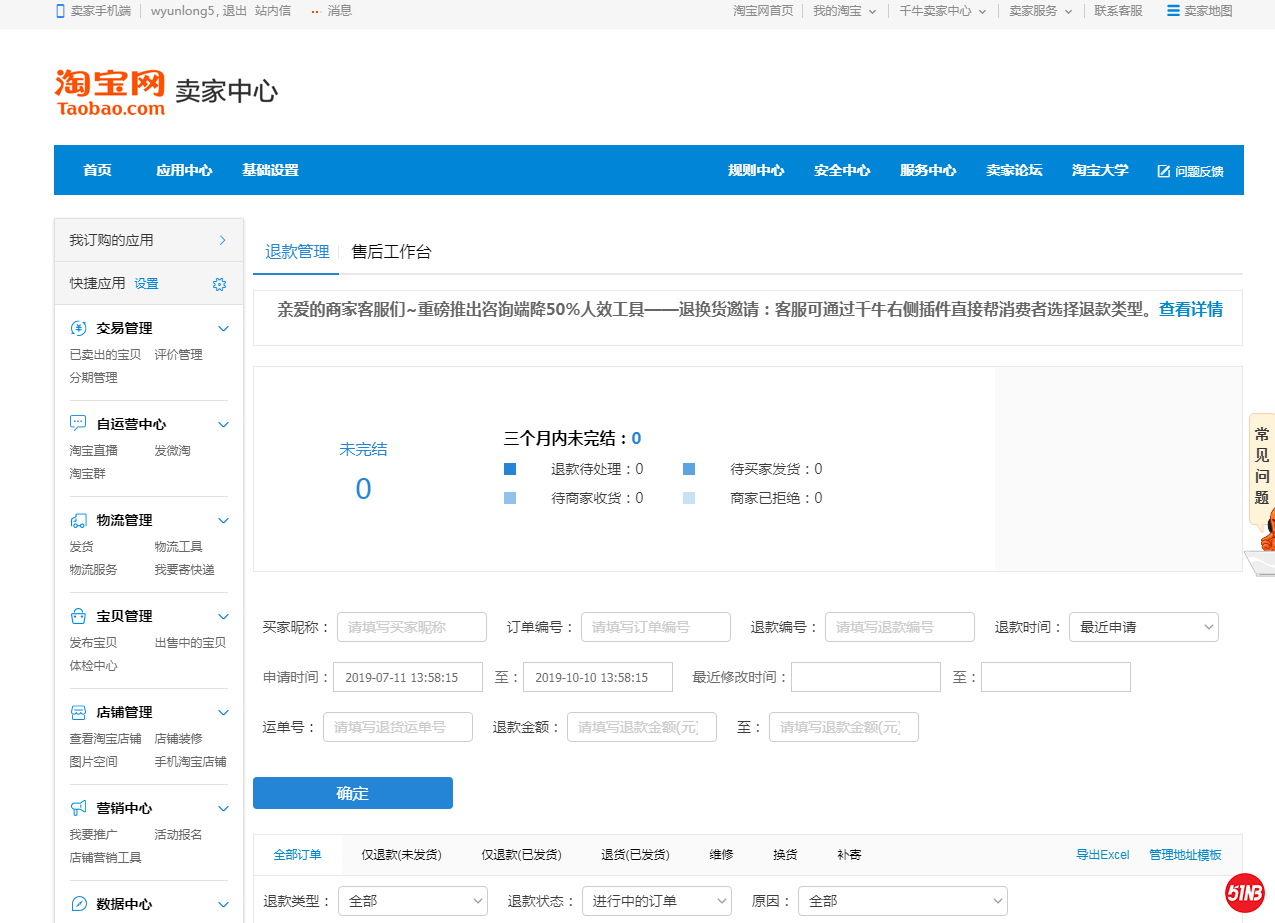Screen dimensions: 1275x923
Task: Expand the 我订购的应用 panel chevron
Action: (222, 239)
